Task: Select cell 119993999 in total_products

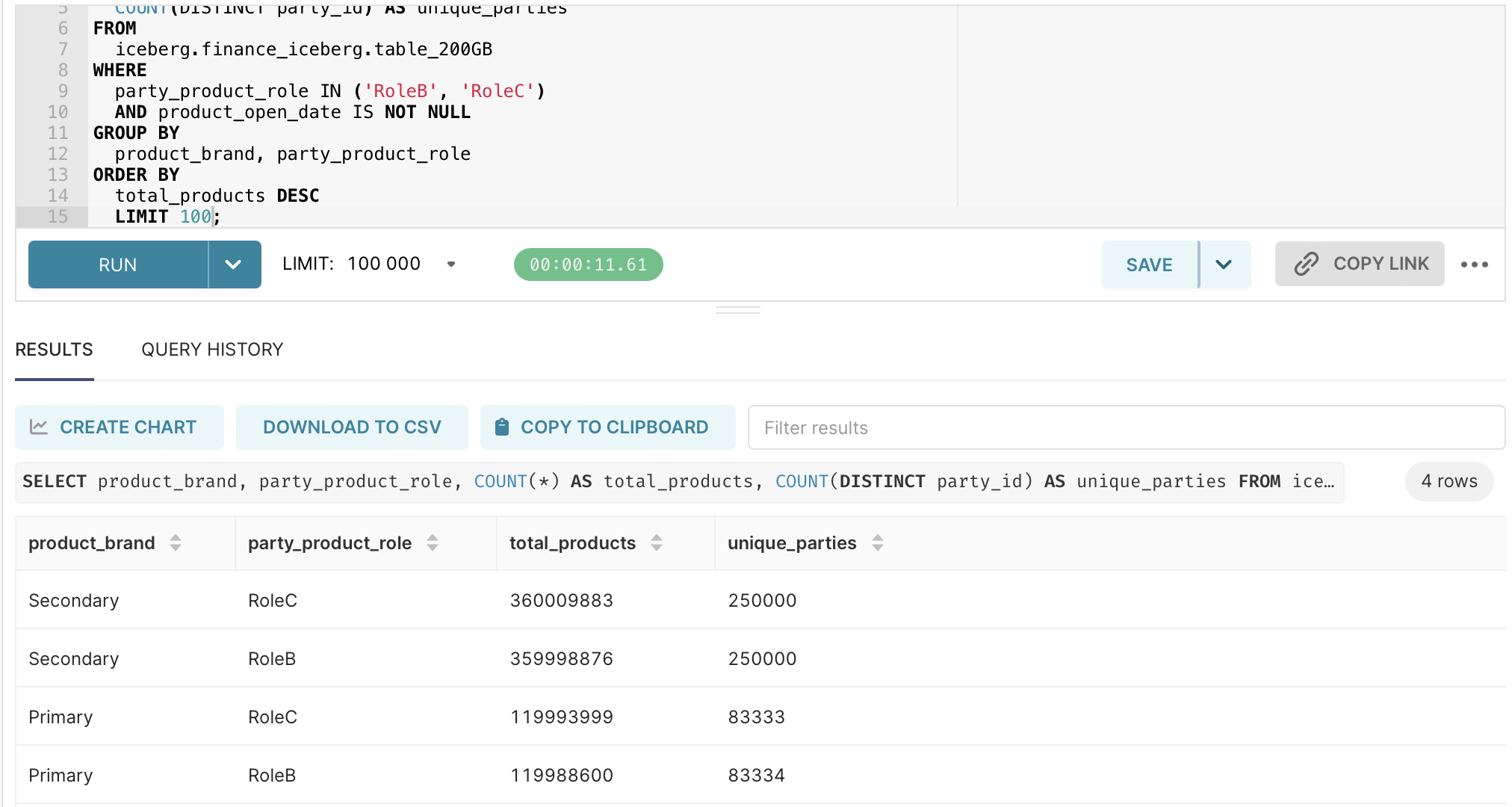Action: tap(562, 717)
